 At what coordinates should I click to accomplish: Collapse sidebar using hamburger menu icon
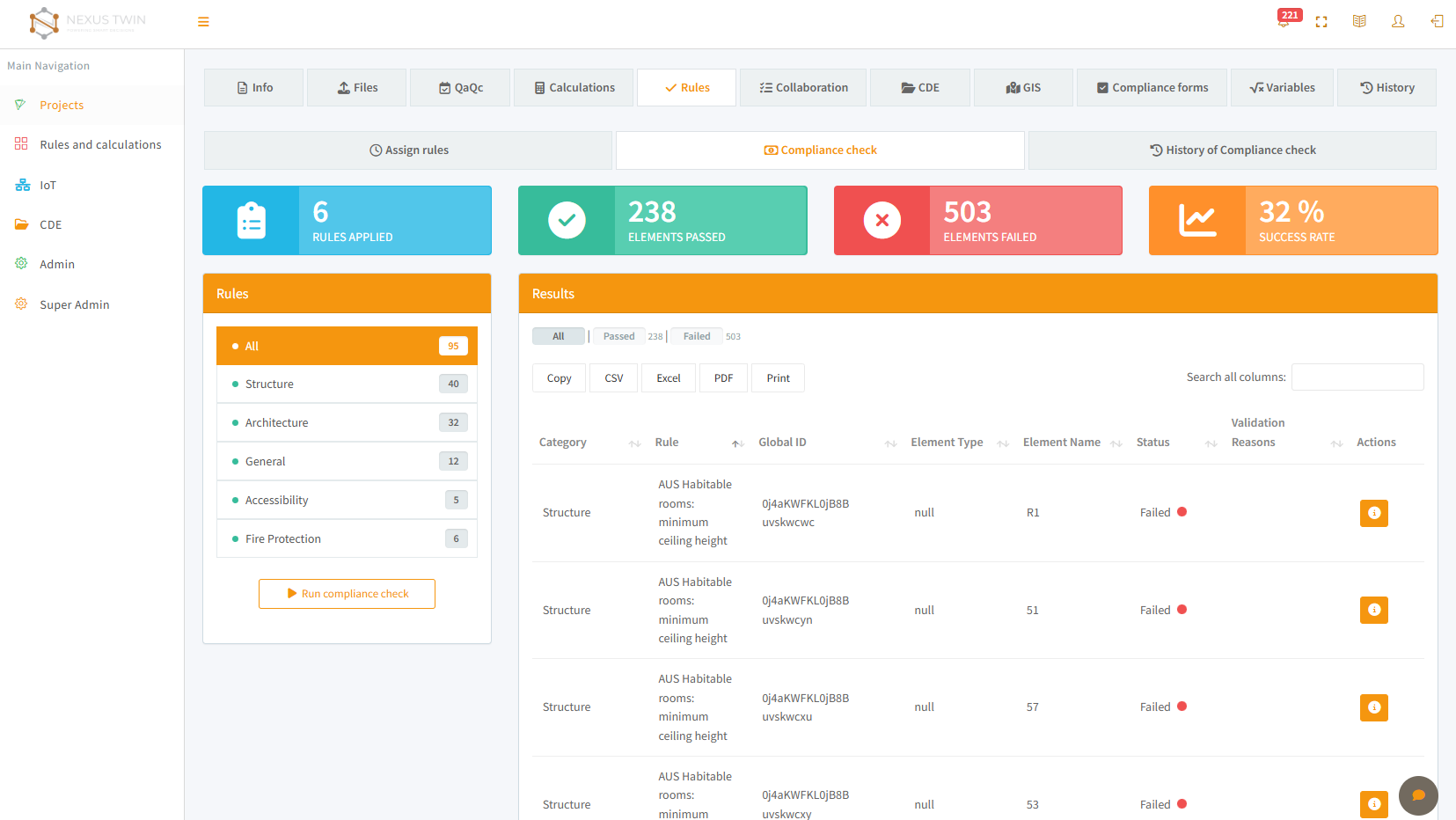click(x=203, y=22)
